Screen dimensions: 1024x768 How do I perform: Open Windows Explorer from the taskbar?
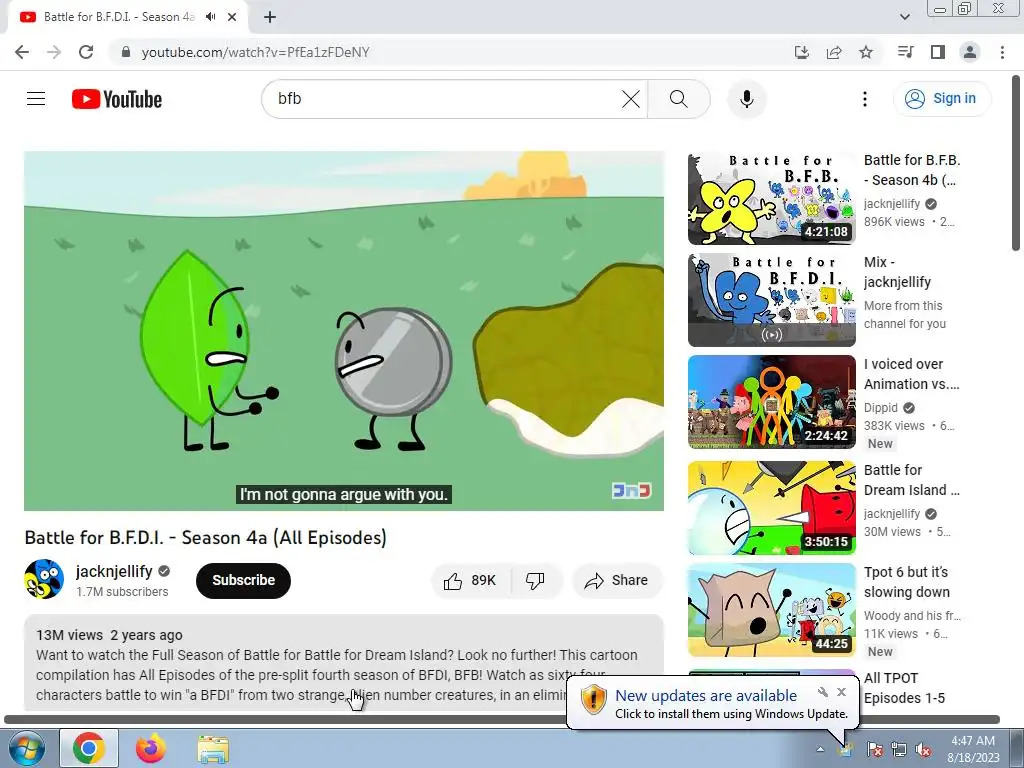click(213, 748)
